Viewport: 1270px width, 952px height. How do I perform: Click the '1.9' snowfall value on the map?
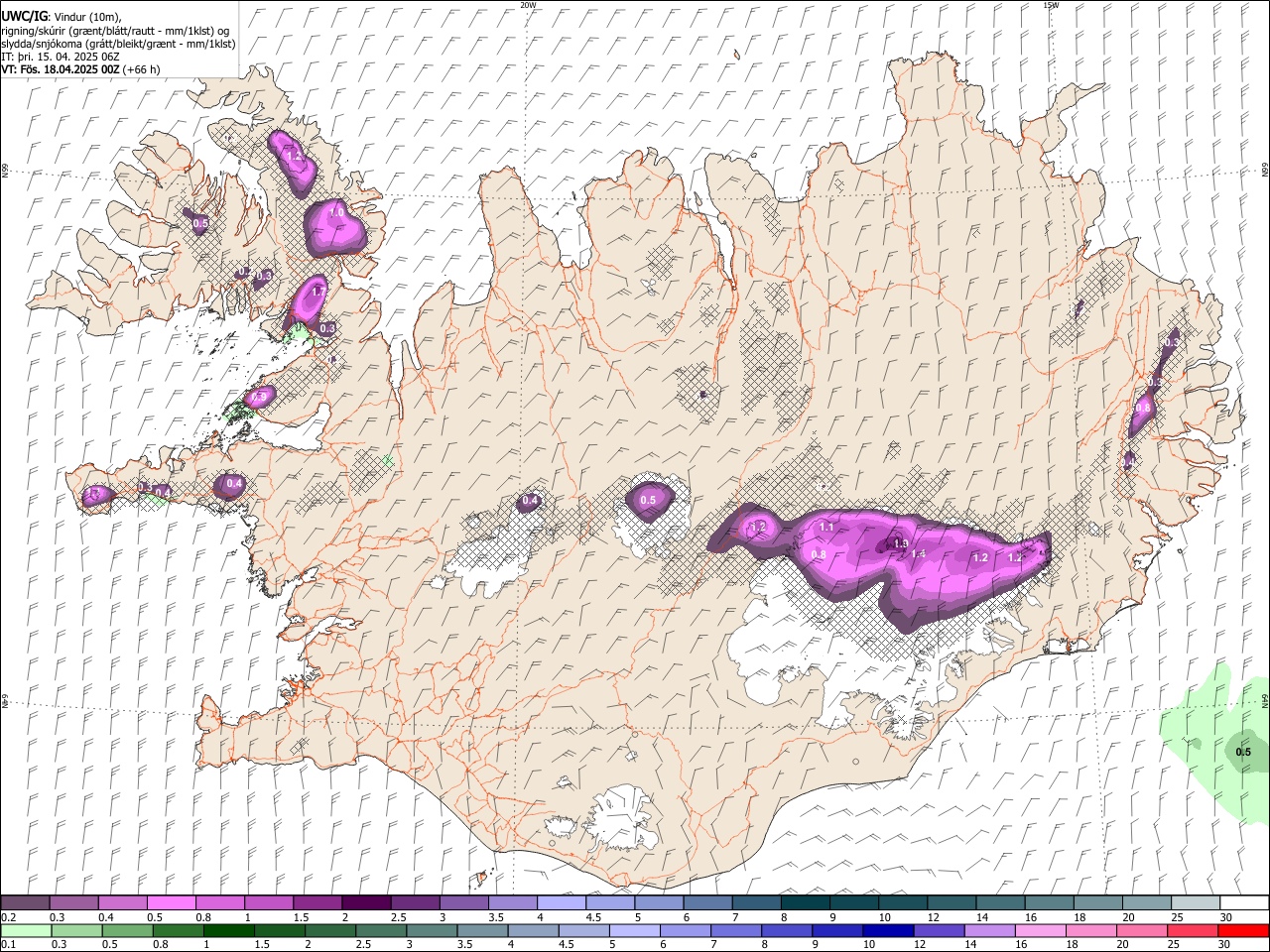[901, 543]
